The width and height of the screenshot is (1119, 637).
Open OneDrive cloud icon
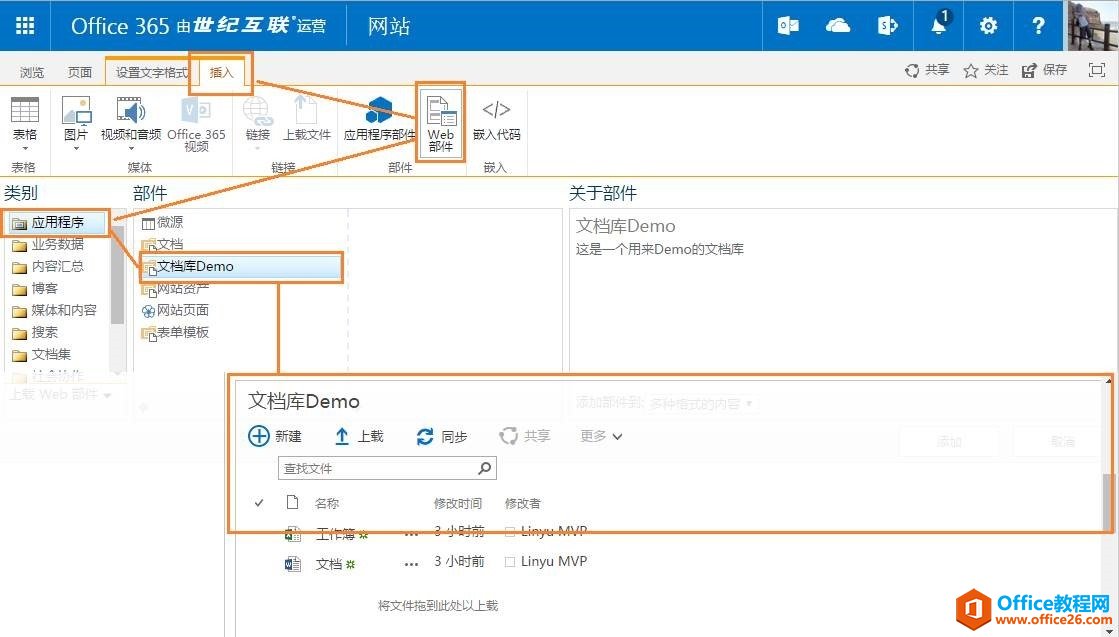click(838, 26)
